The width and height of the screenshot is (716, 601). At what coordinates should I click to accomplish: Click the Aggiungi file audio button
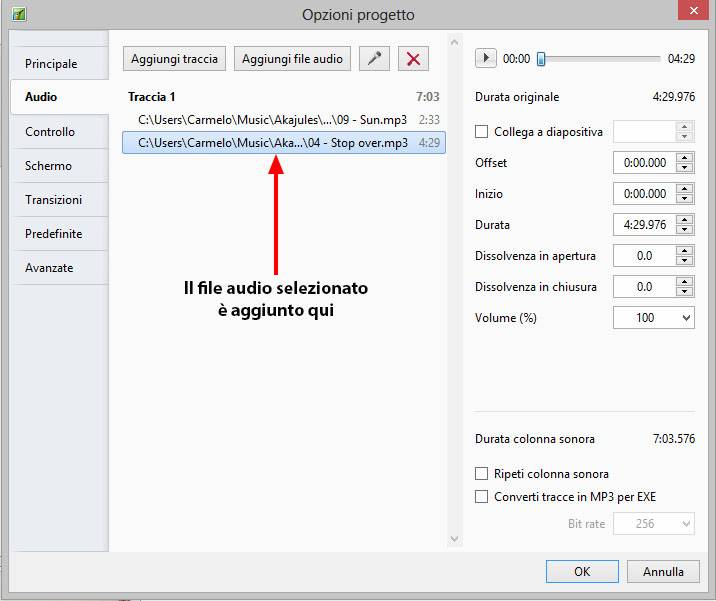pyautogui.click(x=292, y=59)
